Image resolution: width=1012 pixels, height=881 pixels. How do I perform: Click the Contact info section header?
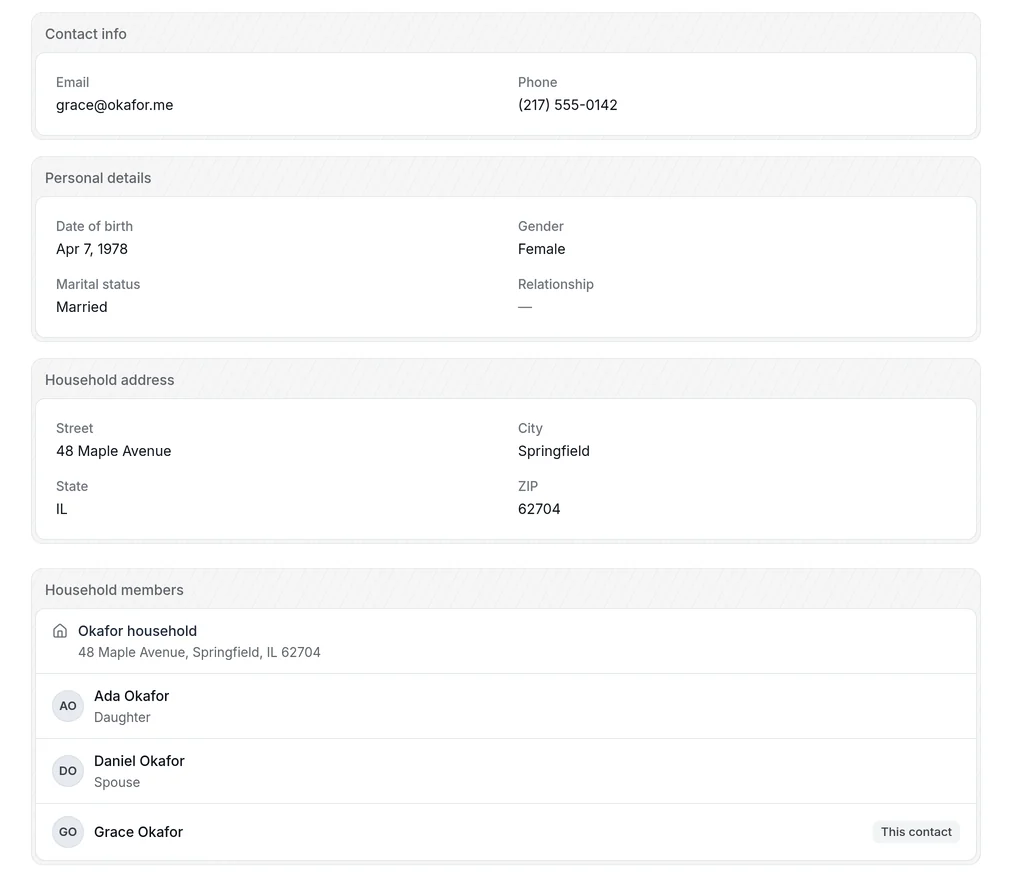(86, 34)
